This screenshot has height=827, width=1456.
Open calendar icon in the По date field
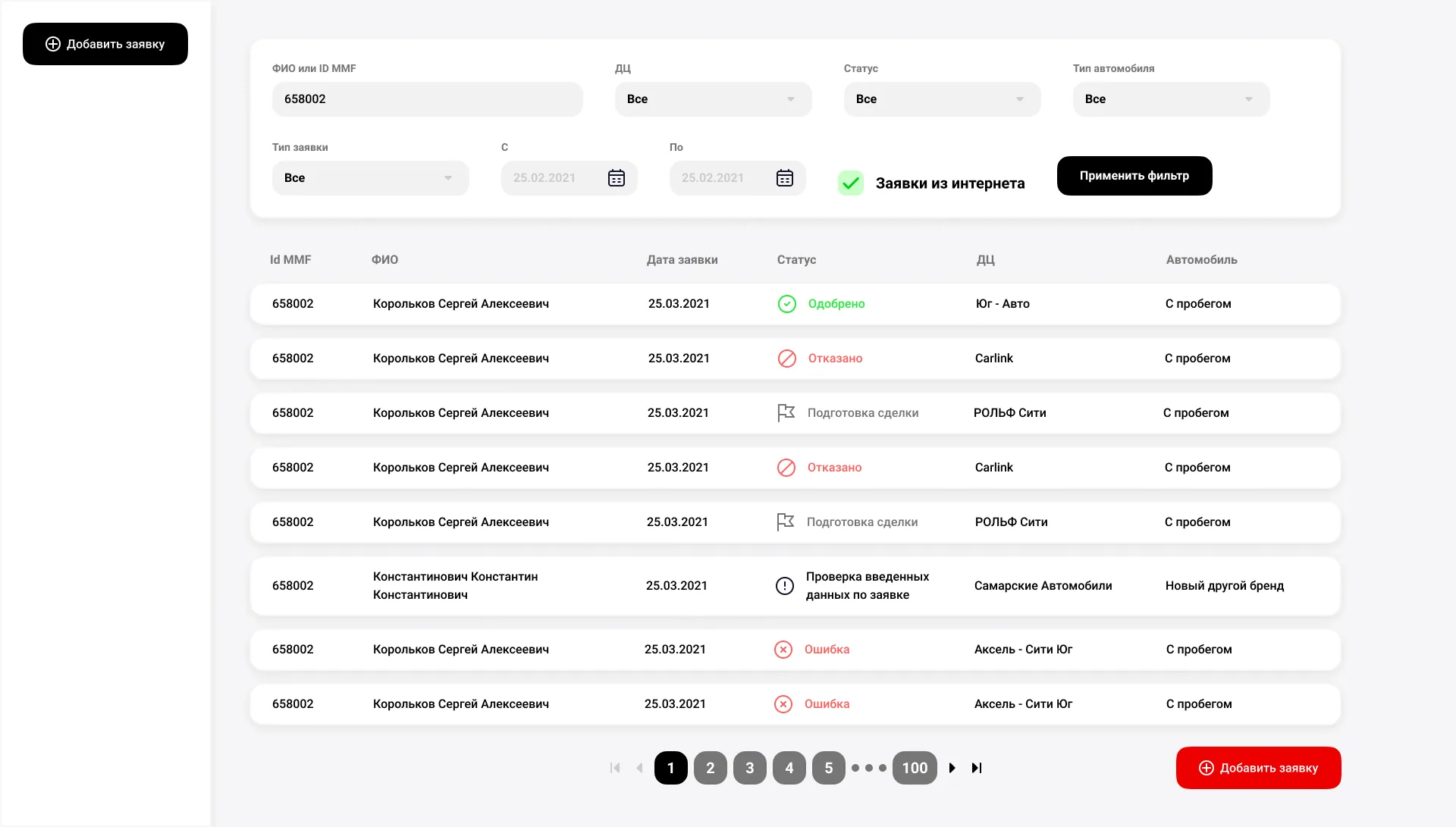(785, 178)
